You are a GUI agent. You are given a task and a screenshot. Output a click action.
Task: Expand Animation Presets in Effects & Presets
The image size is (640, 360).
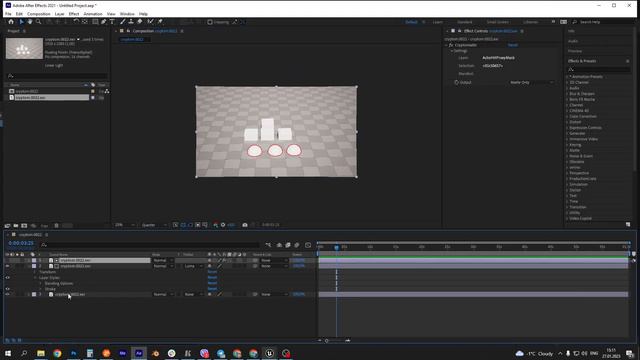(x=567, y=77)
